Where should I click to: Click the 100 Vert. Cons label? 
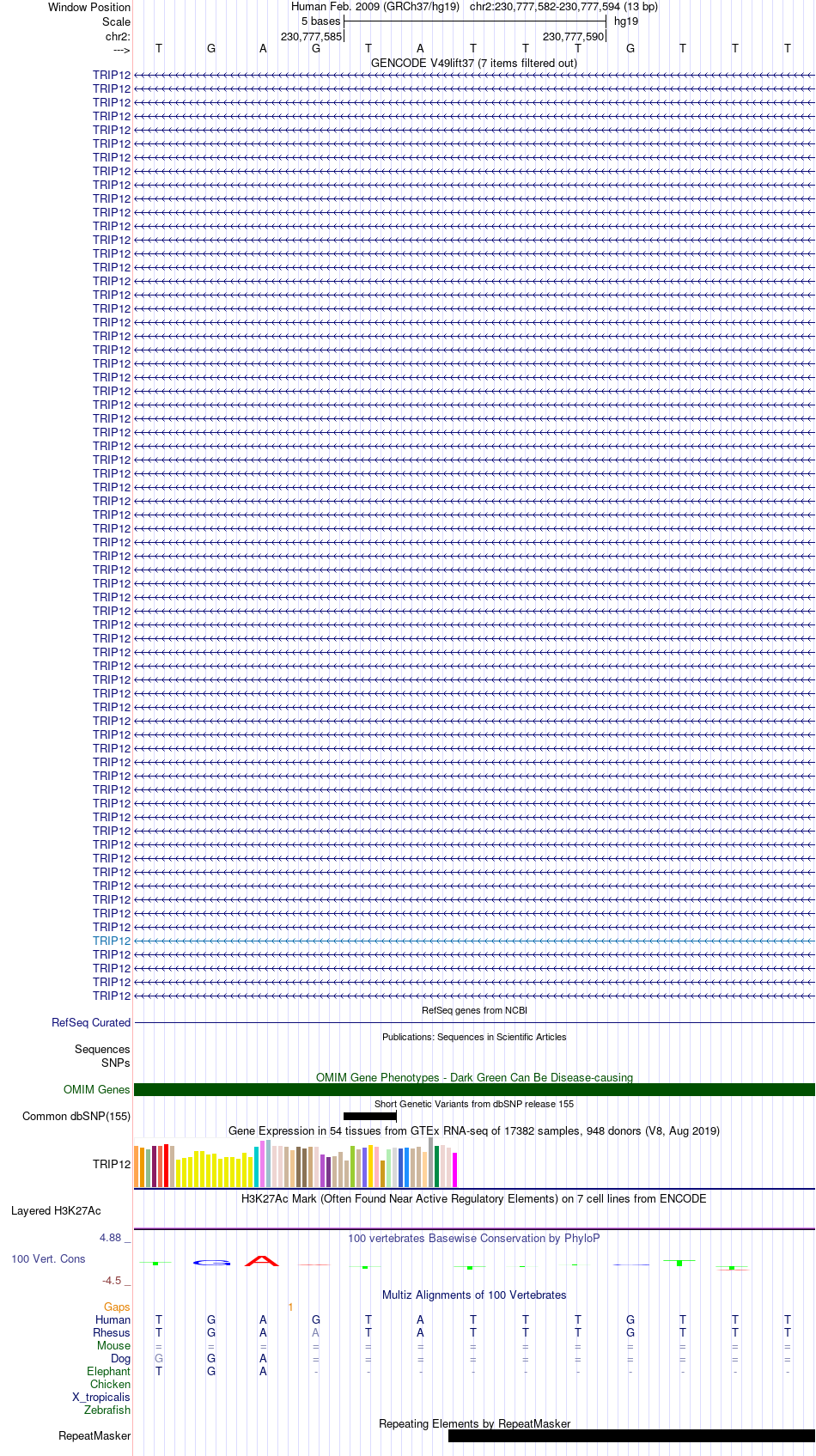pos(48,1258)
